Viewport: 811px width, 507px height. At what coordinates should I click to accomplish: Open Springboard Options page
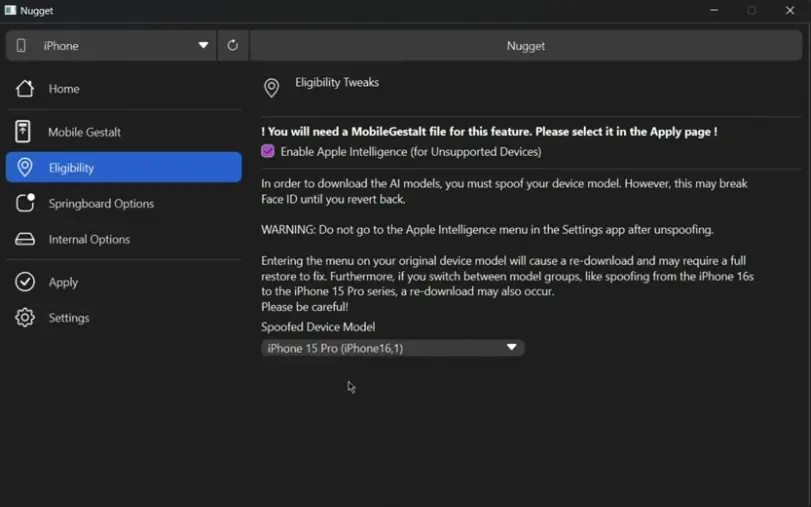tap(124, 203)
